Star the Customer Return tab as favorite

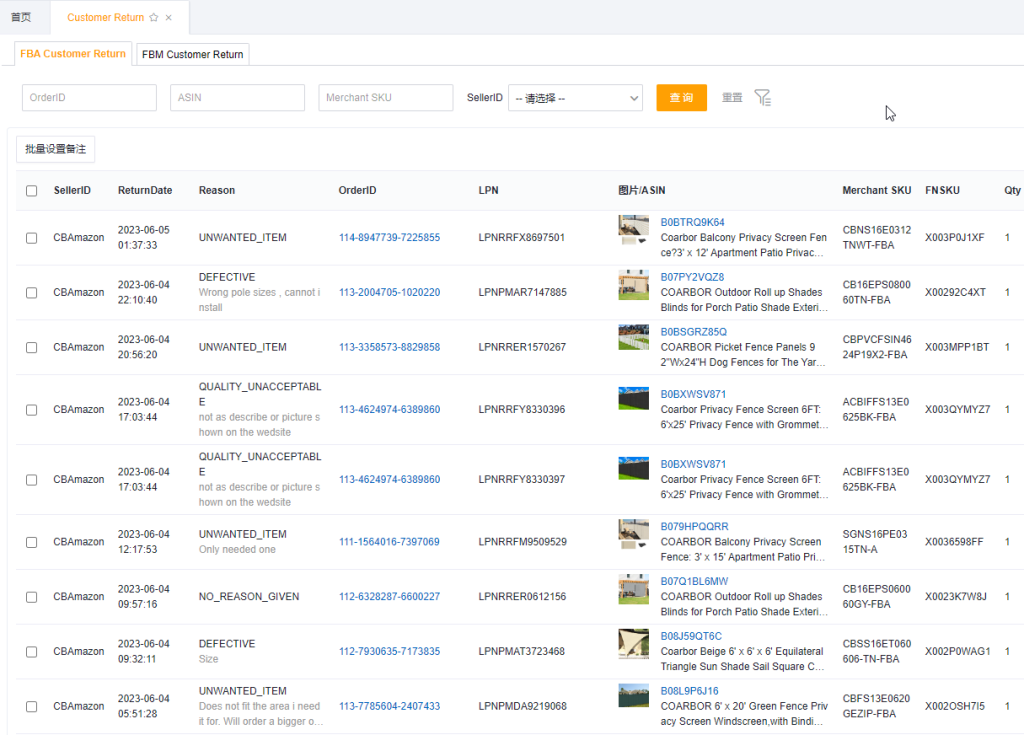pyautogui.click(x=153, y=18)
